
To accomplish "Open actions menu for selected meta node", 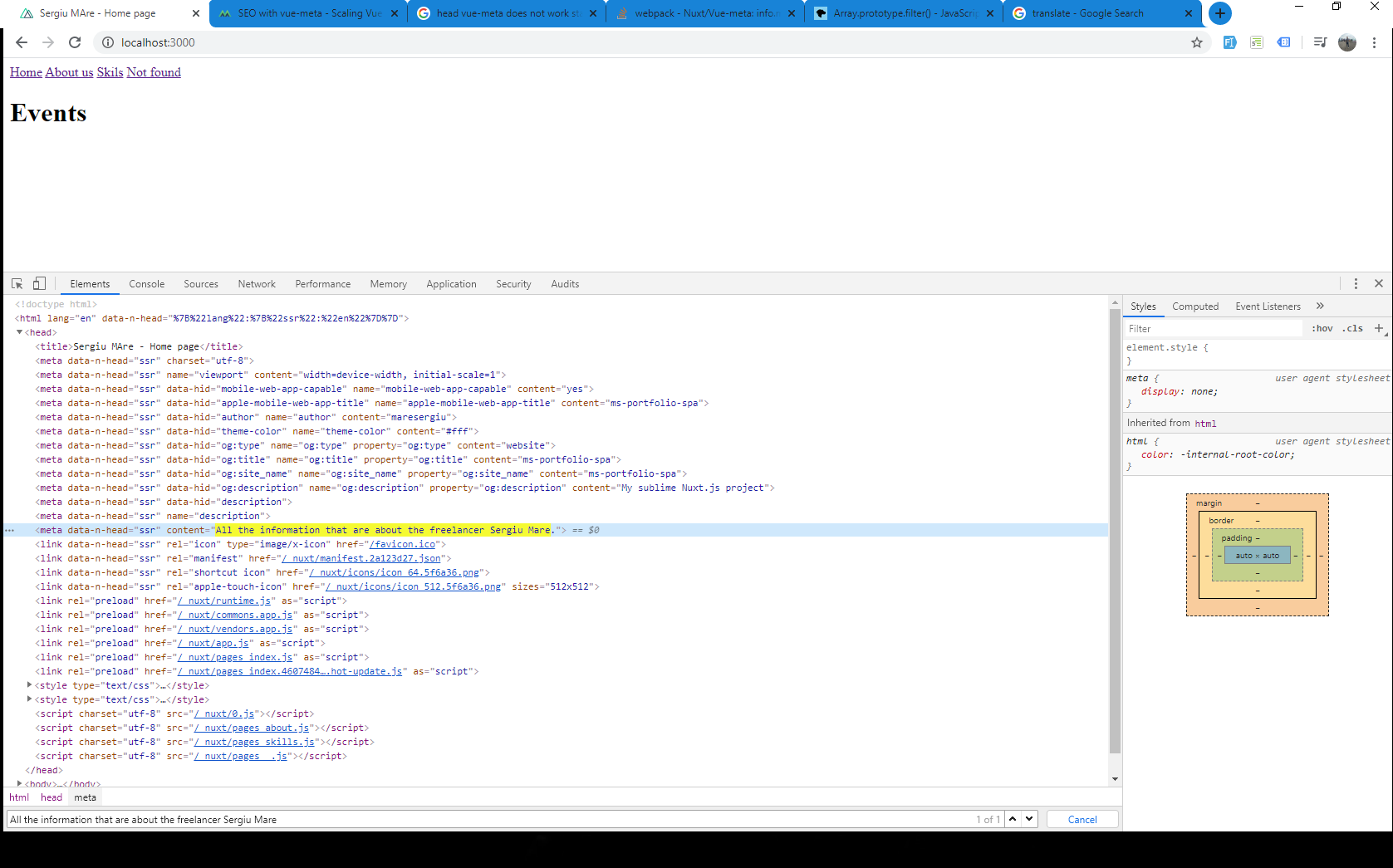I will point(9,530).
